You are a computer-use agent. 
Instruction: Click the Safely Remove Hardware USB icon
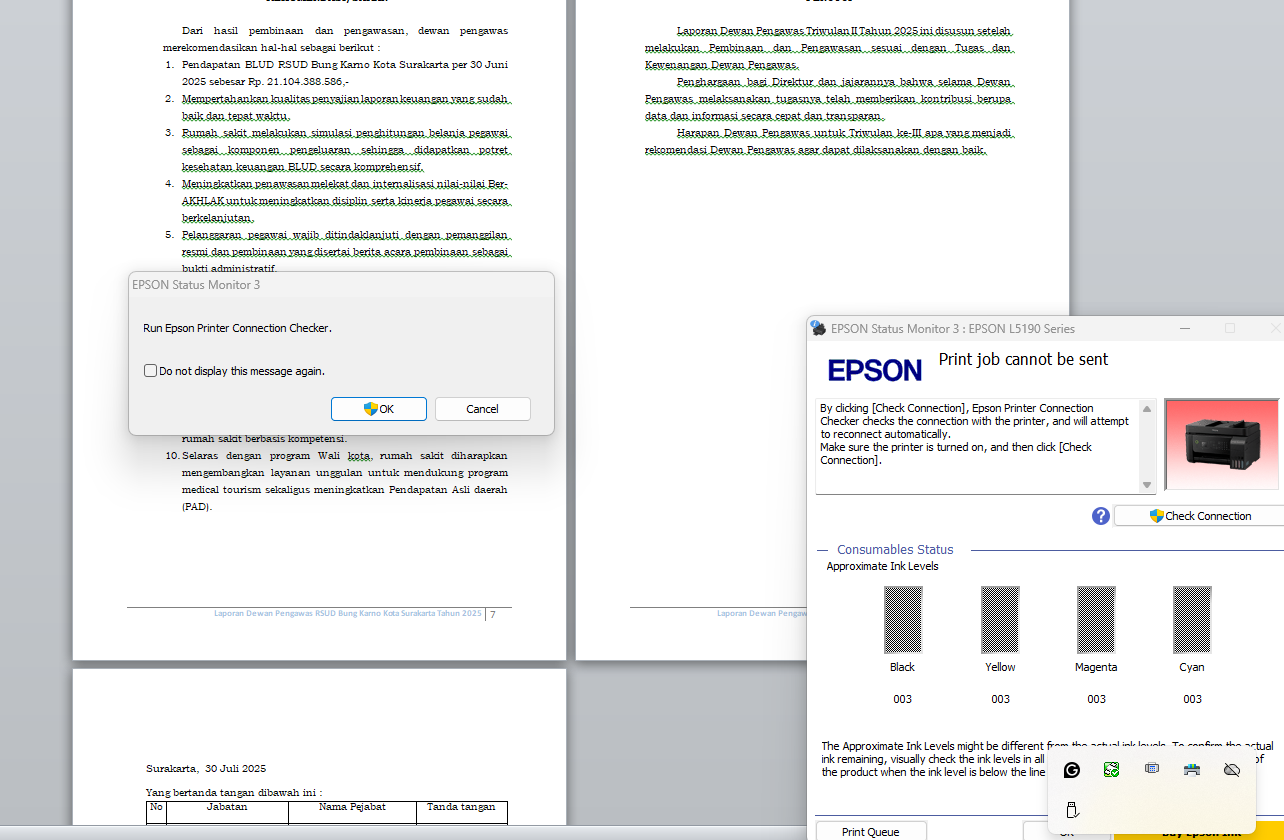1071,809
